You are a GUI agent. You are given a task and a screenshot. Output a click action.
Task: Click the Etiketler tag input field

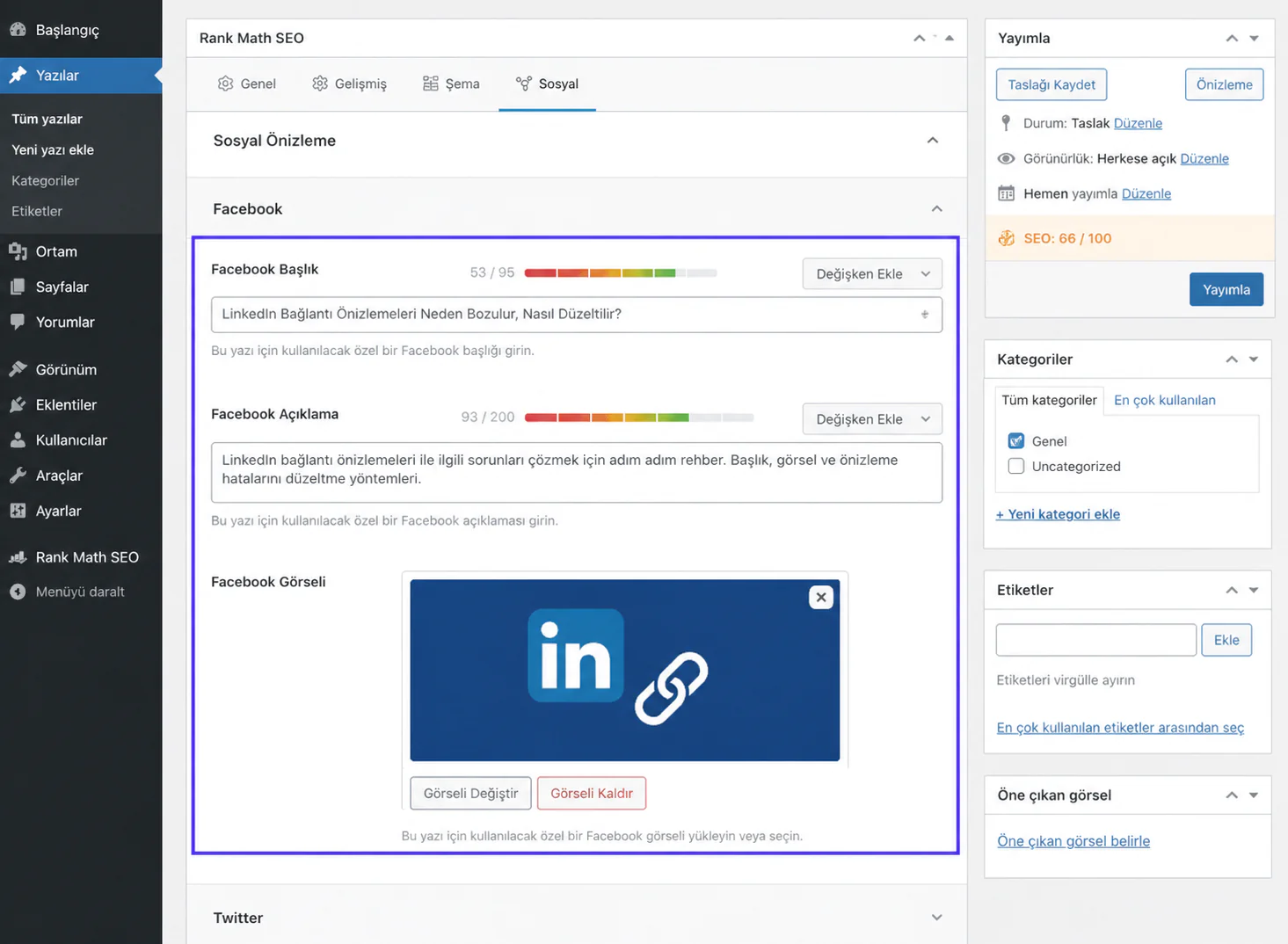click(1096, 640)
